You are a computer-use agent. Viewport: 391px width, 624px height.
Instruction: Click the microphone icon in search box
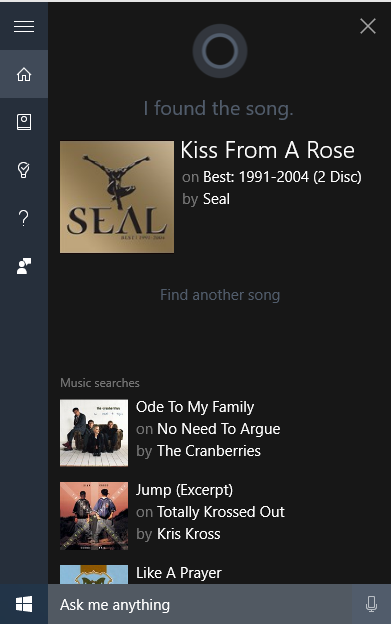(371, 604)
